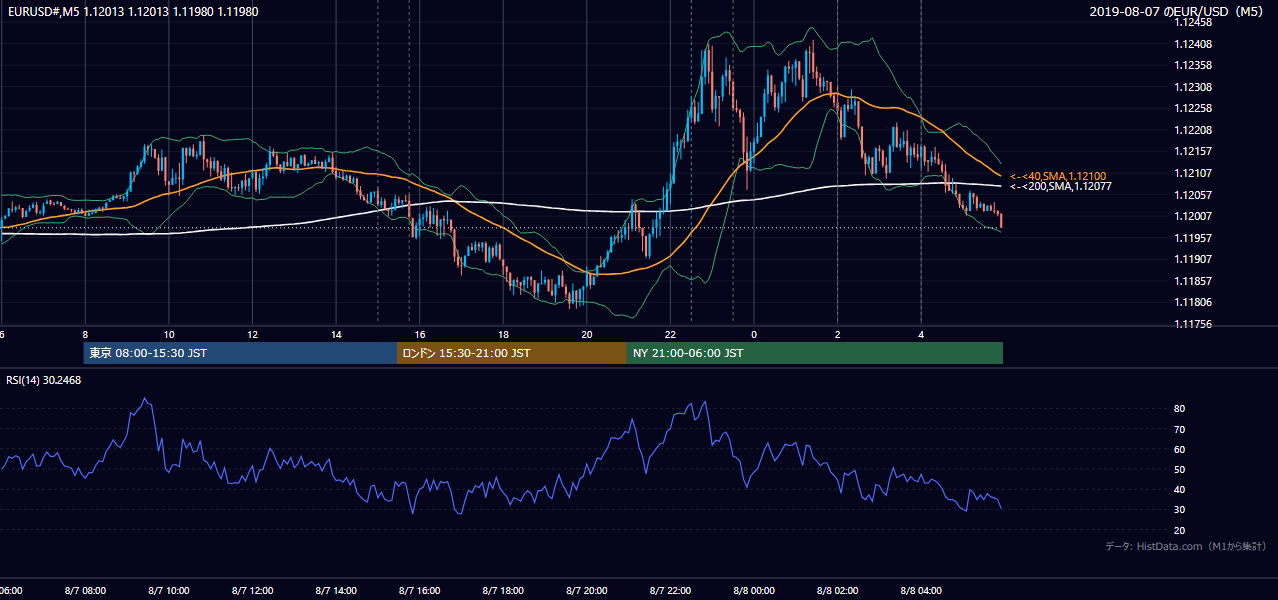Click the 1.12358 price axis label
Viewport: 1278px width, 600px height.
(x=1193, y=65)
